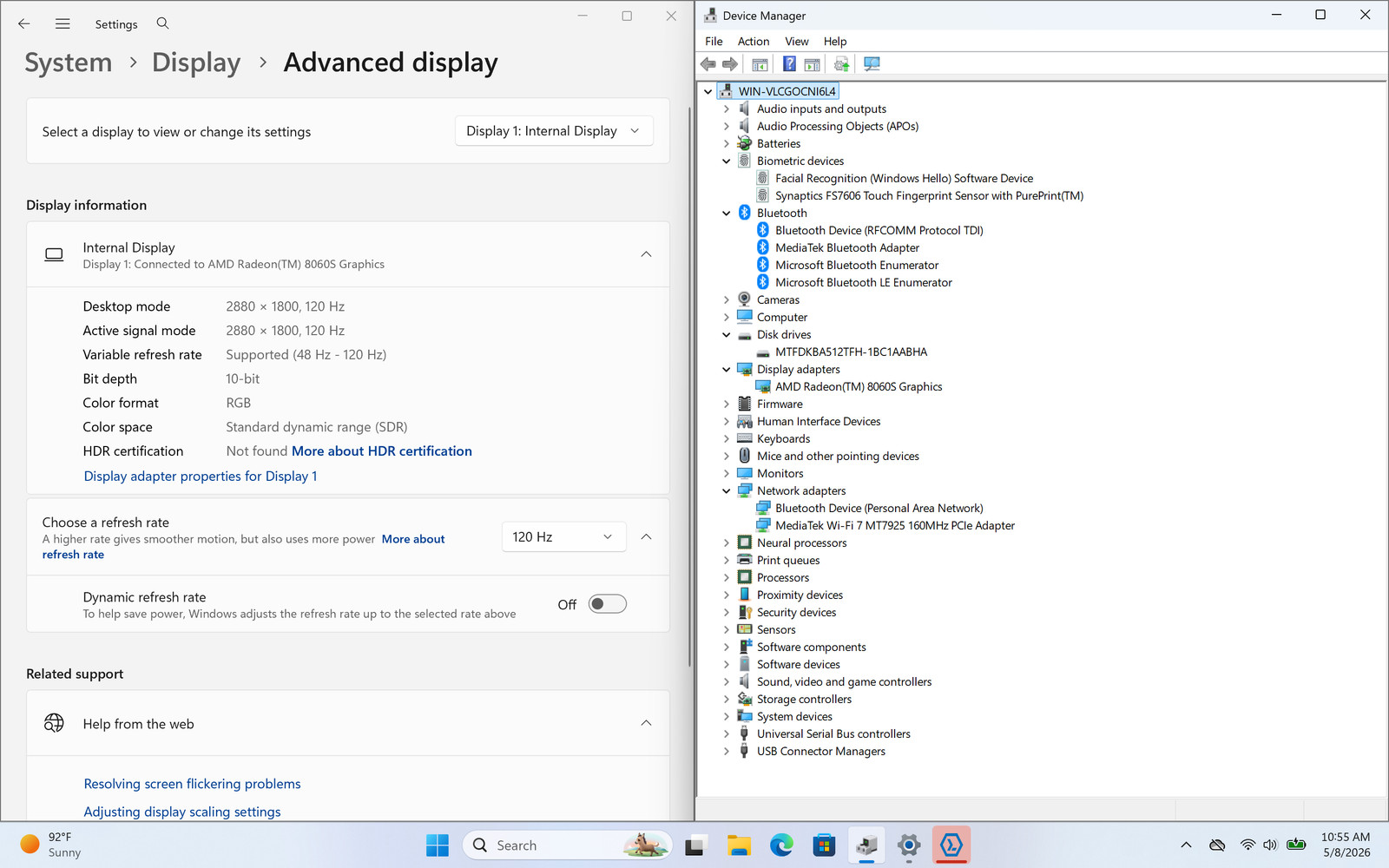Open File Explorer from the taskbar
Viewport: 1389px width, 868px height.
[739, 845]
